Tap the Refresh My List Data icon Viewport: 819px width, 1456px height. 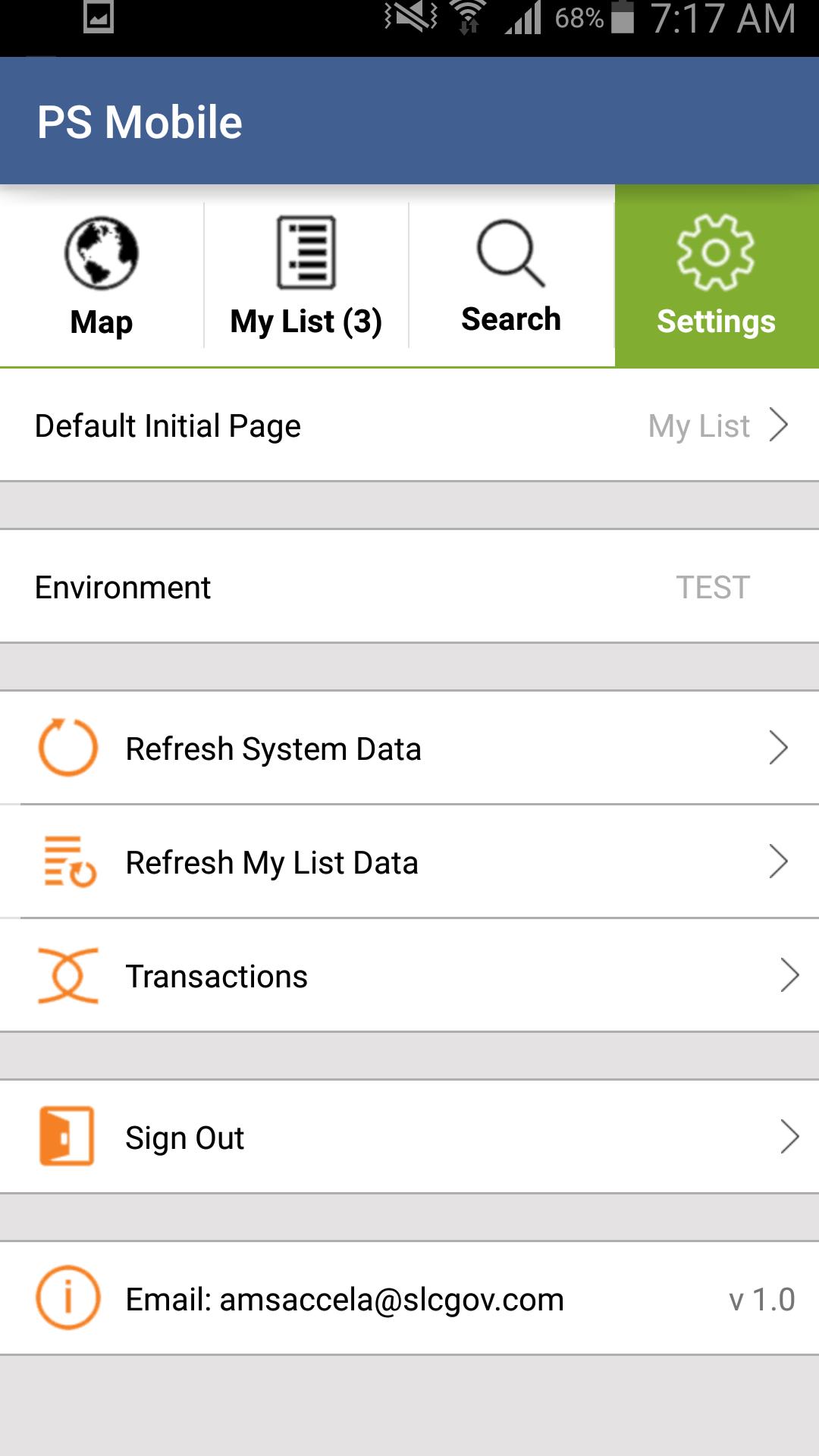coord(70,861)
